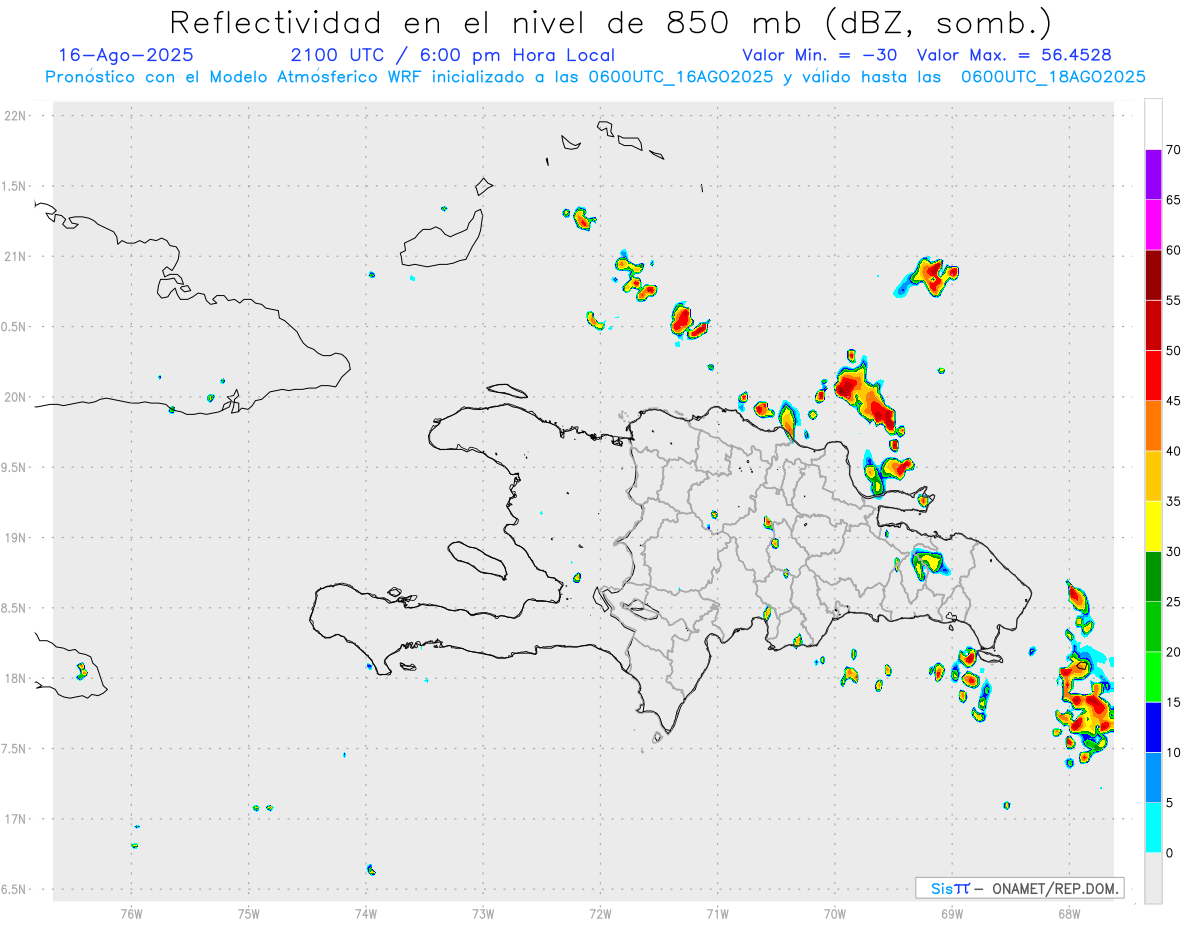
Task: Click the colorbar label '5'
Action: 1170,803
